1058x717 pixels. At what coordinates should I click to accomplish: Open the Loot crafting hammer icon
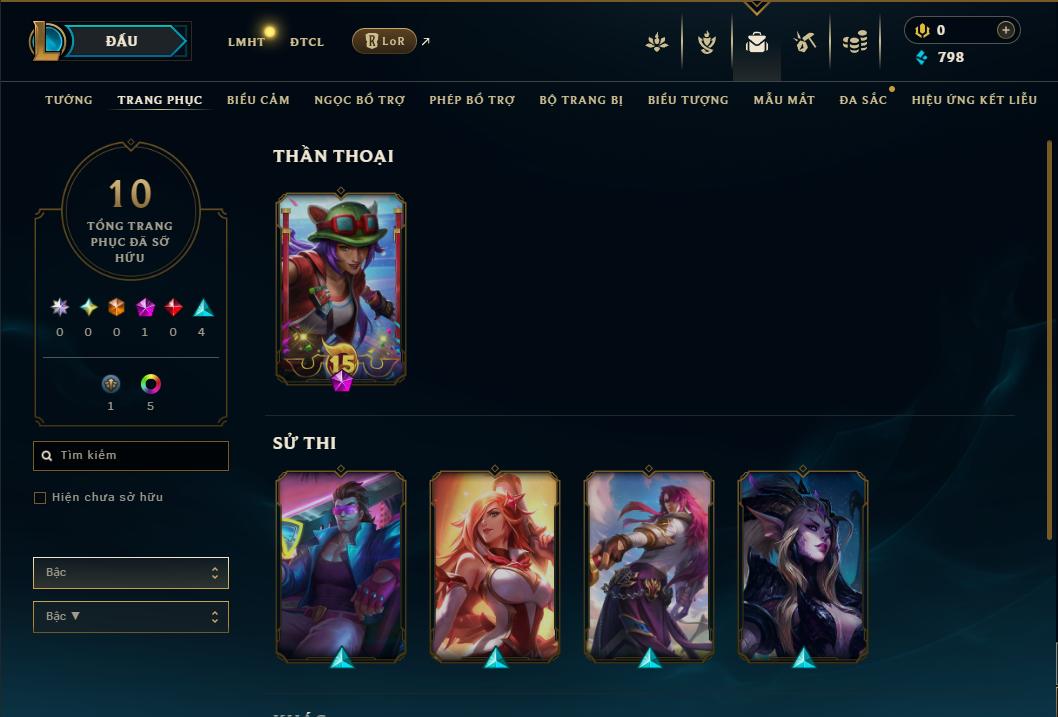tap(805, 42)
